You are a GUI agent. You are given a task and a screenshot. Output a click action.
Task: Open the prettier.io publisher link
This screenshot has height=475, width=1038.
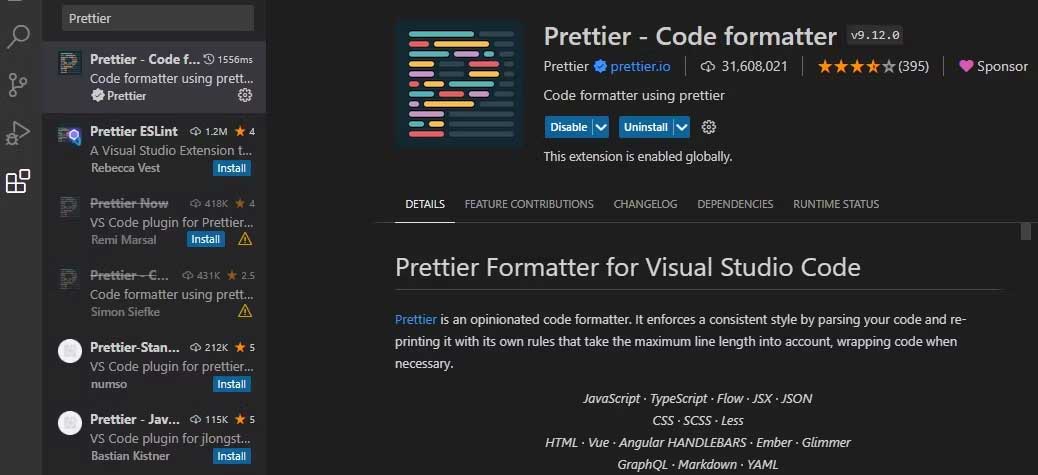click(646, 66)
